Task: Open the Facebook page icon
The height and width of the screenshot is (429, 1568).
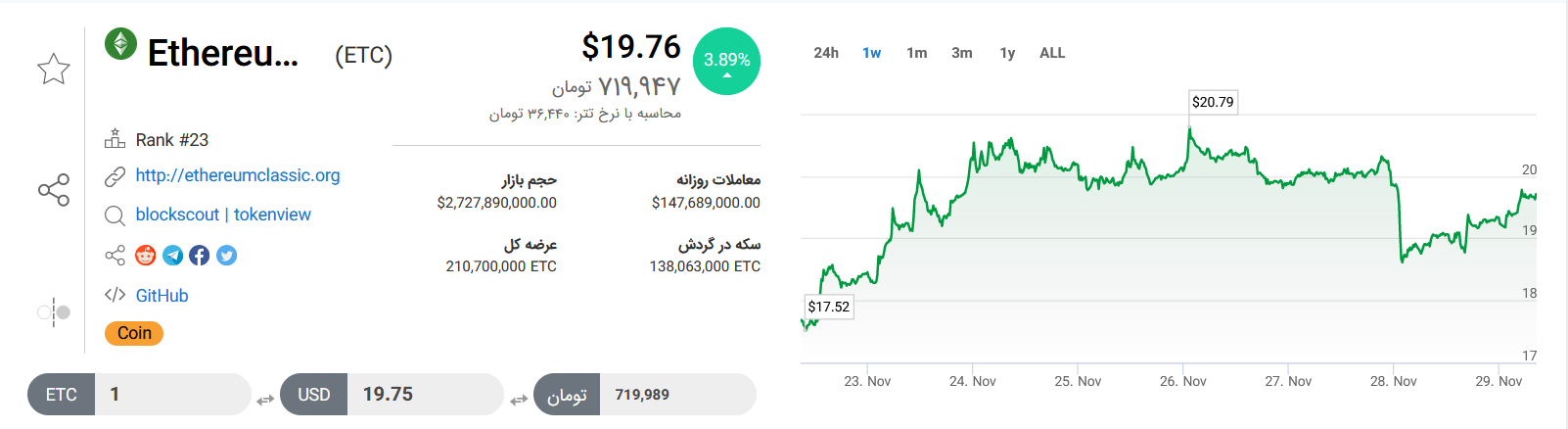Action: 200,256
